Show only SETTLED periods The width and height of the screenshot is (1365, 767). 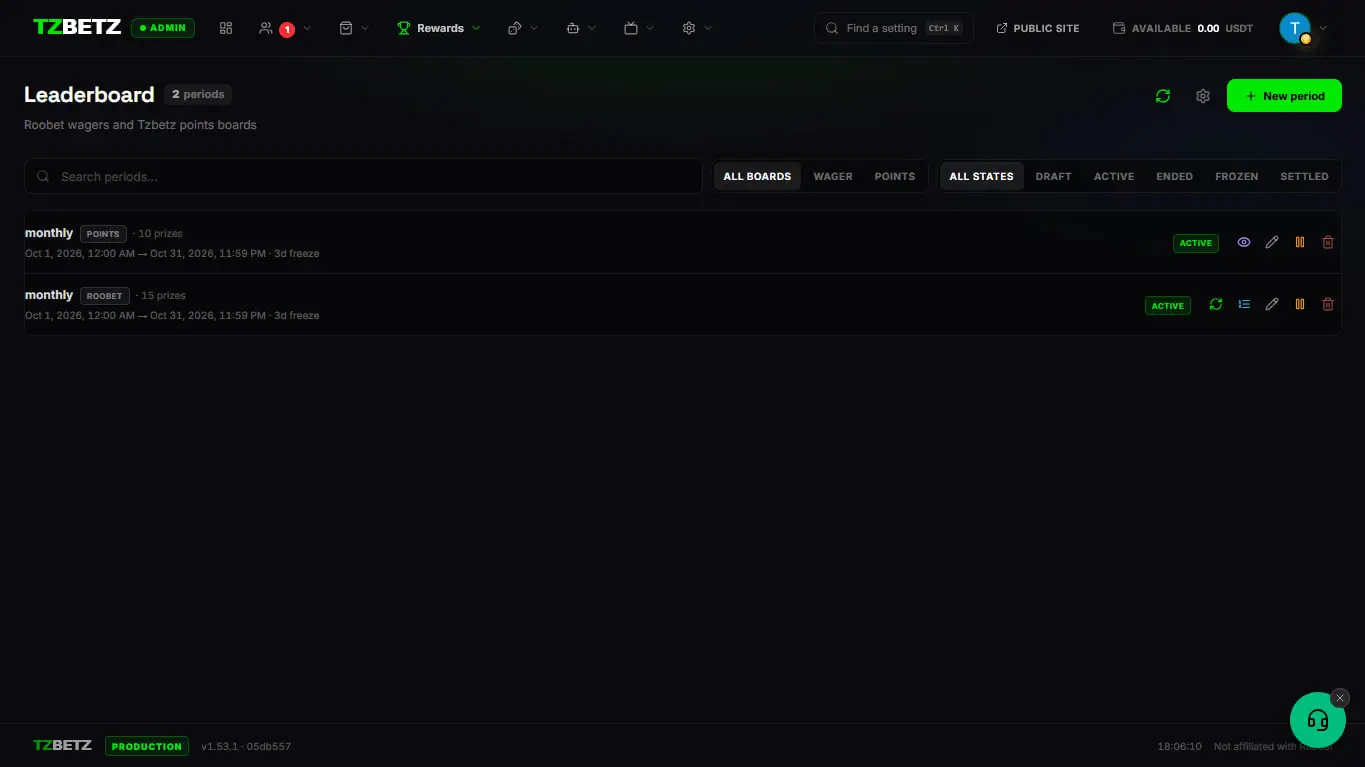tap(1304, 176)
